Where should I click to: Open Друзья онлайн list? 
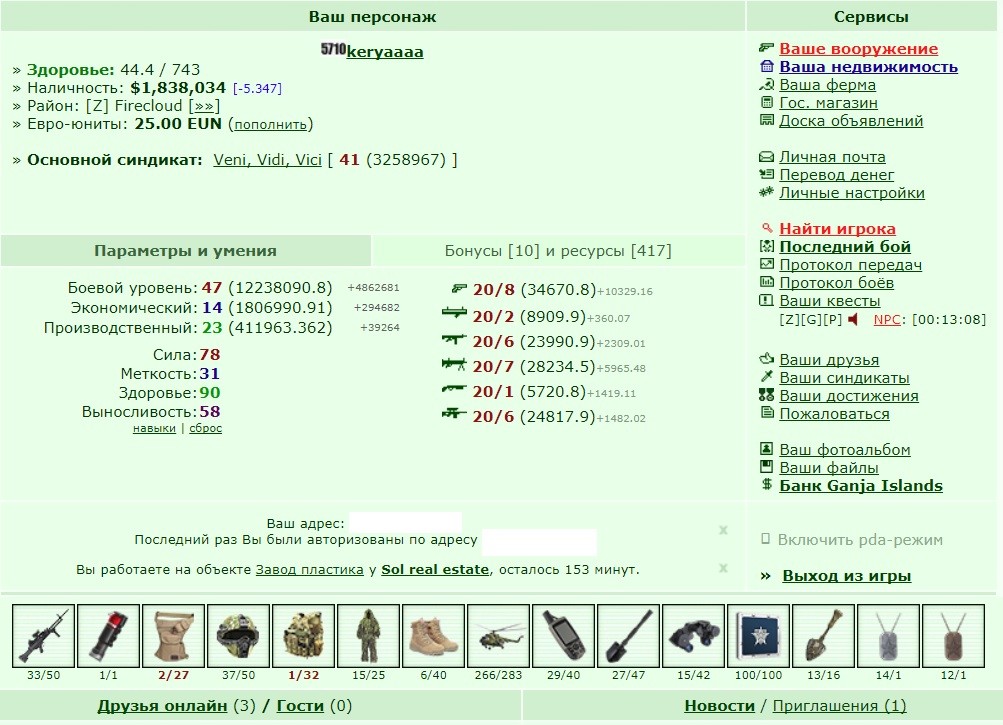tap(162, 706)
